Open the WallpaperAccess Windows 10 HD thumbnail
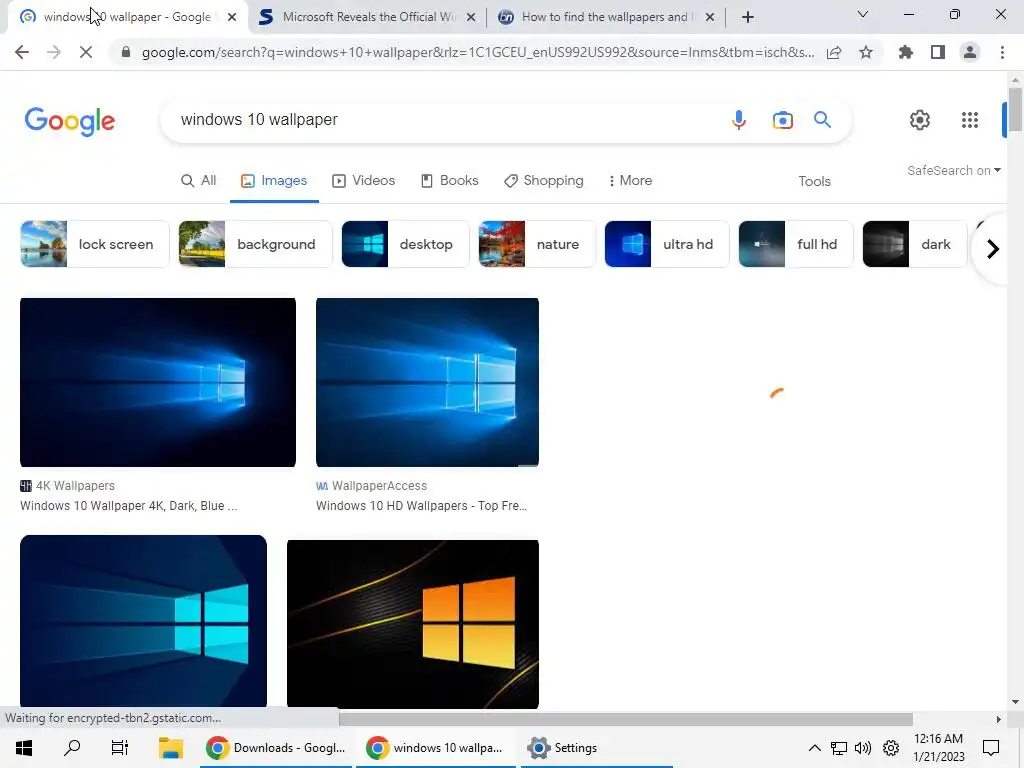The image size is (1024, 768). pyautogui.click(x=427, y=383)
